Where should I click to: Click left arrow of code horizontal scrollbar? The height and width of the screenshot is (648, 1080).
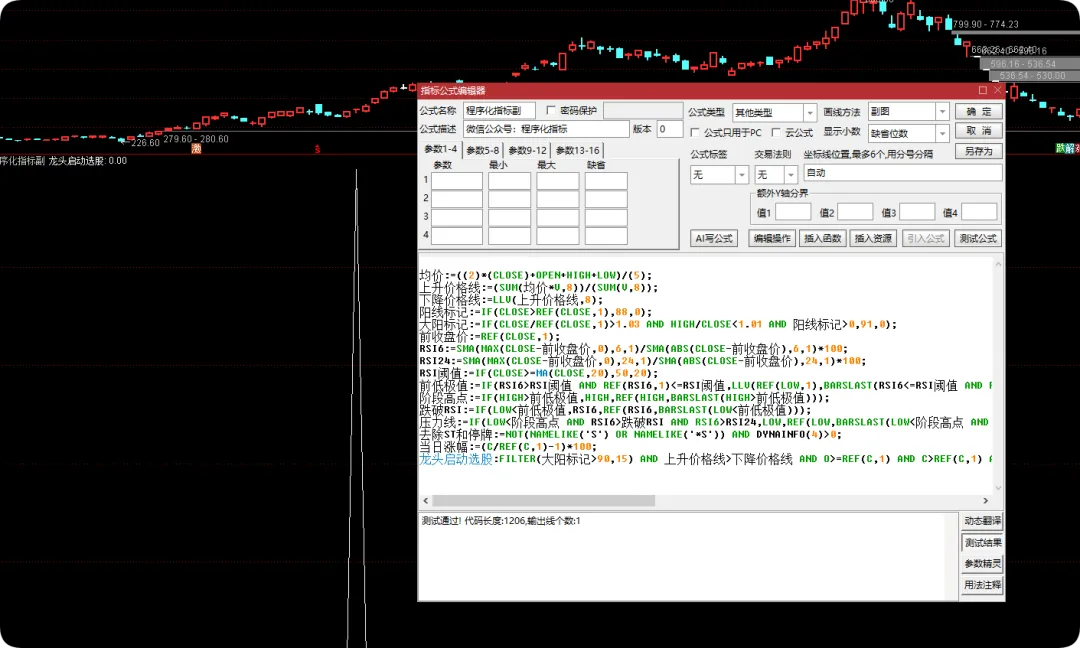tap(426, 501)
